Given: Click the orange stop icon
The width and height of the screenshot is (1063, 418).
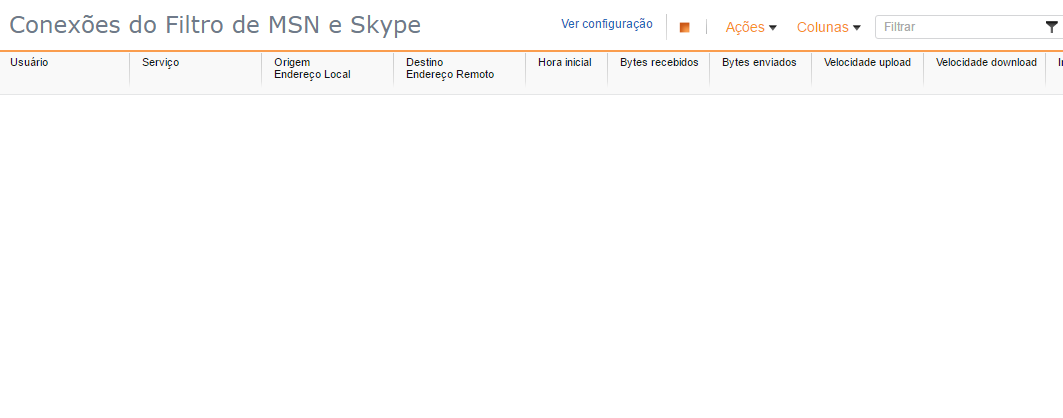Looking at the screenshot, I should pyautogui.click(x=685, y=27).
